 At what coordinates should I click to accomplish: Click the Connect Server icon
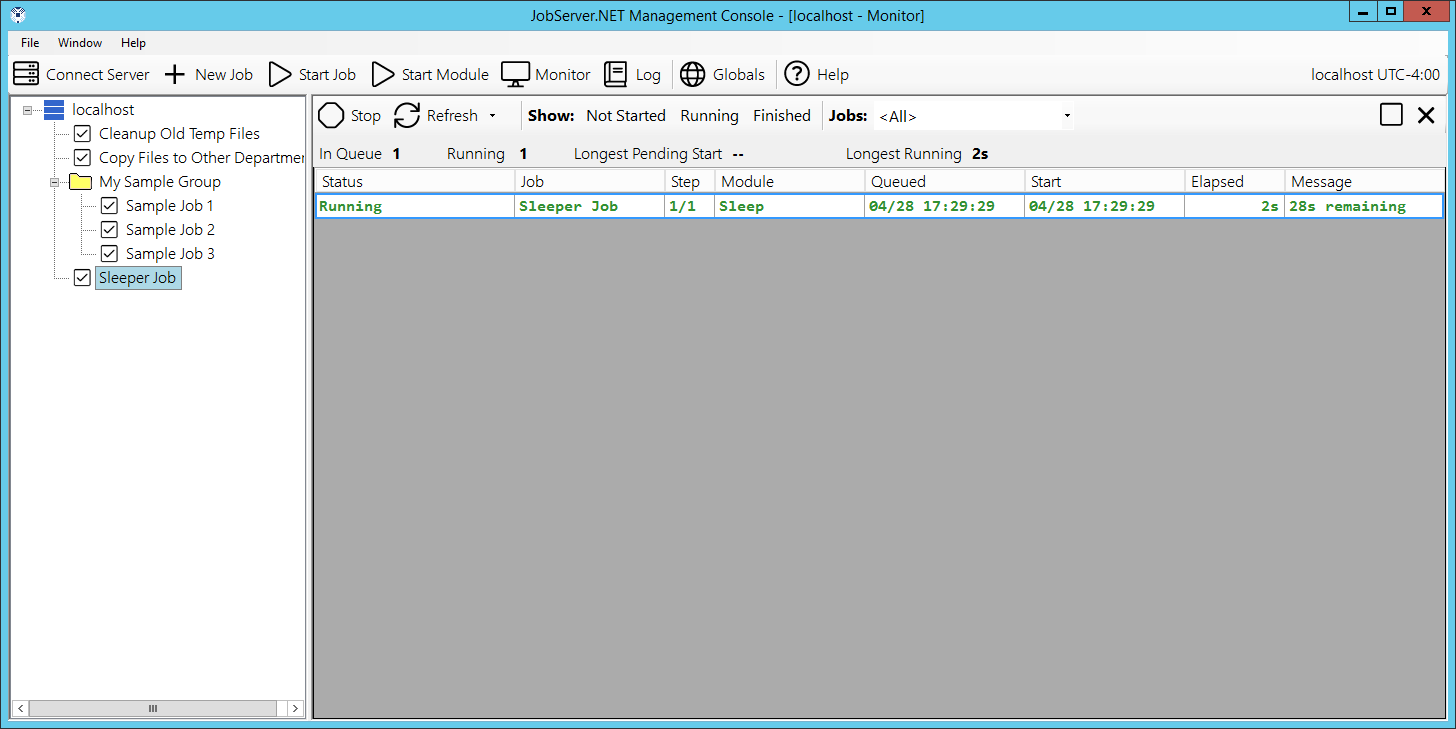tap(26, 74)
